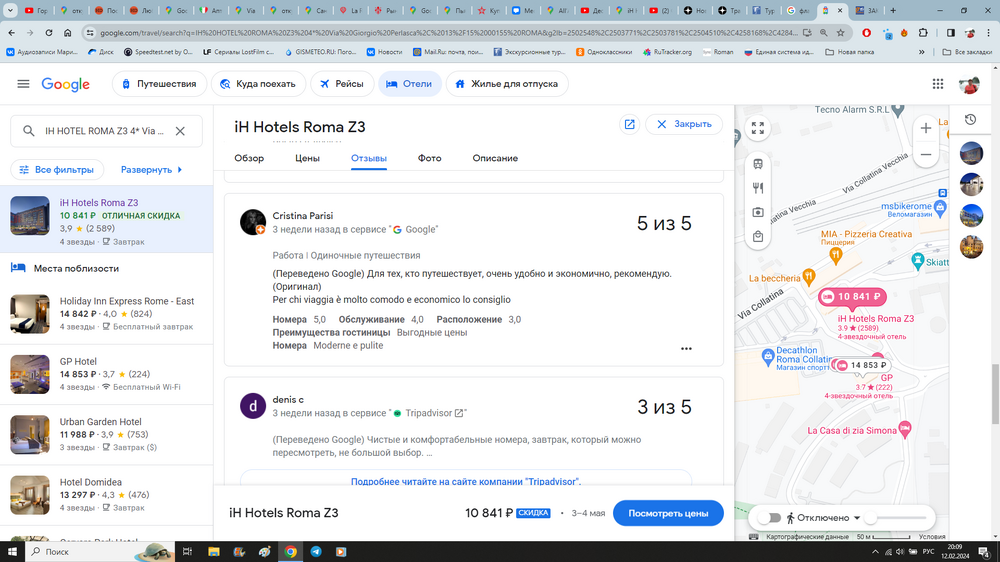This screenshot has height=562, width=1000.
Task: Select Holiday Inn Express Rome - East listing
Action: [107, 314]
